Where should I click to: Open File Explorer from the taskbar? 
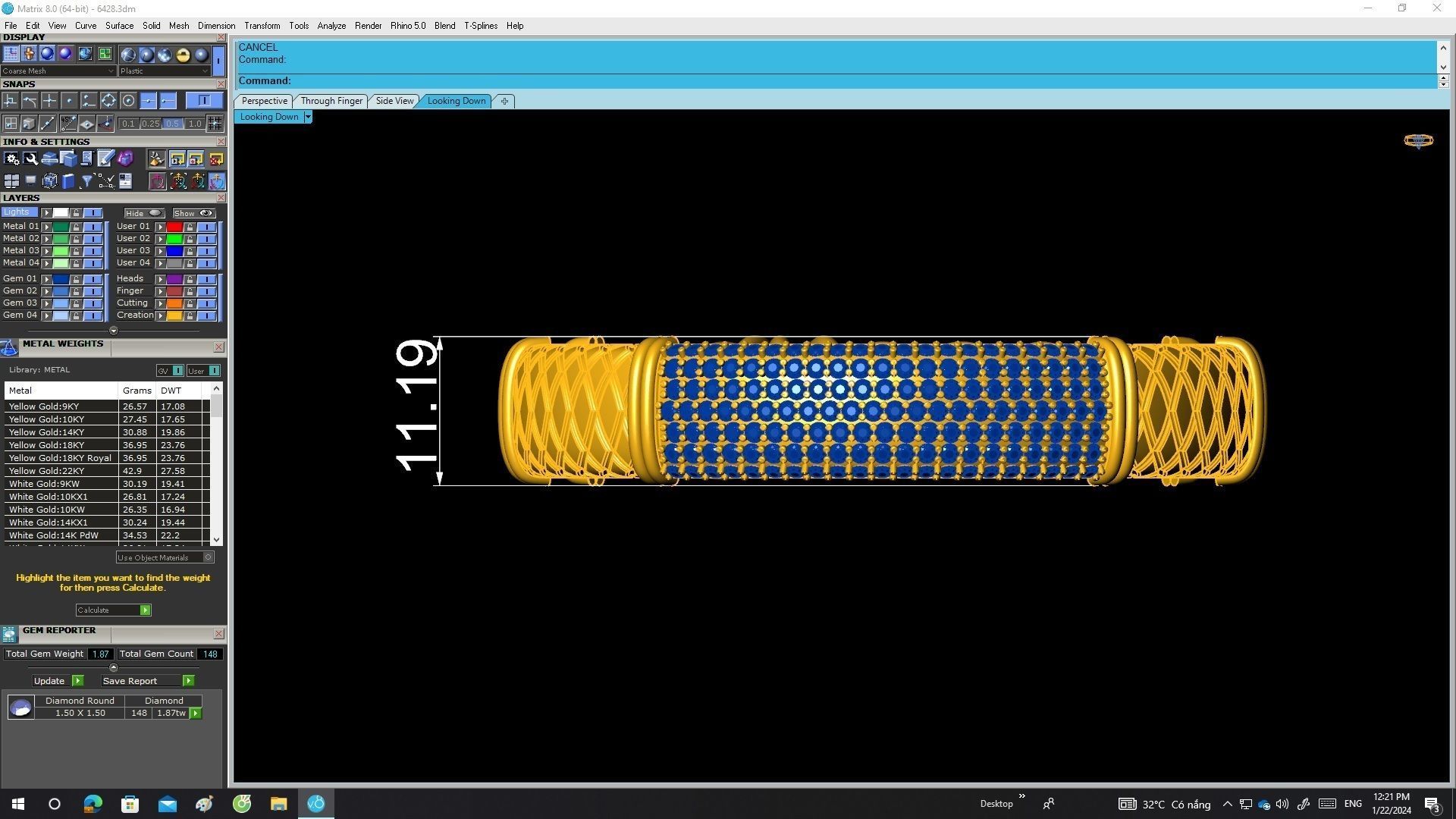278,804
